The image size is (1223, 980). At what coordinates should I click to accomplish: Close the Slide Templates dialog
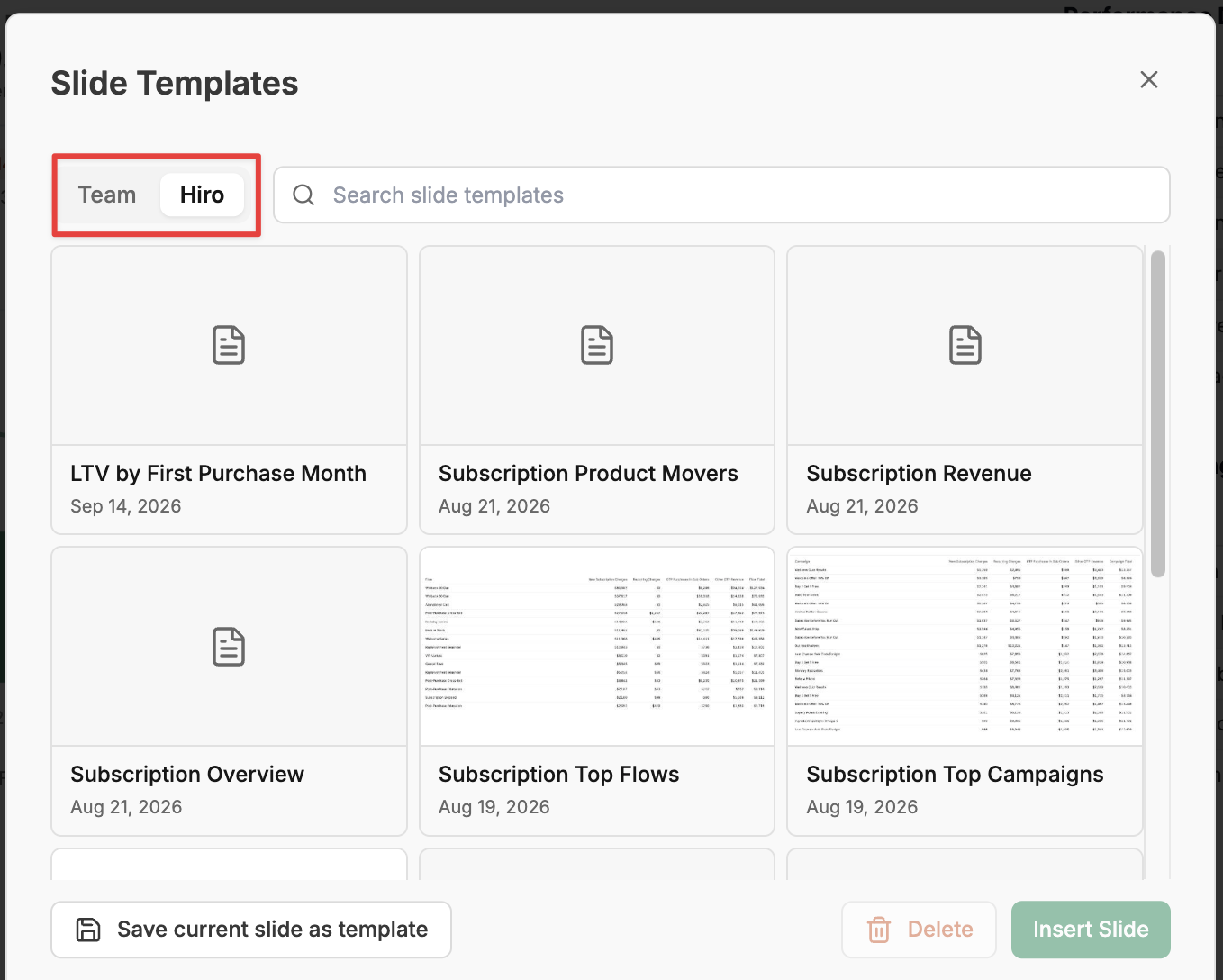1148,79
